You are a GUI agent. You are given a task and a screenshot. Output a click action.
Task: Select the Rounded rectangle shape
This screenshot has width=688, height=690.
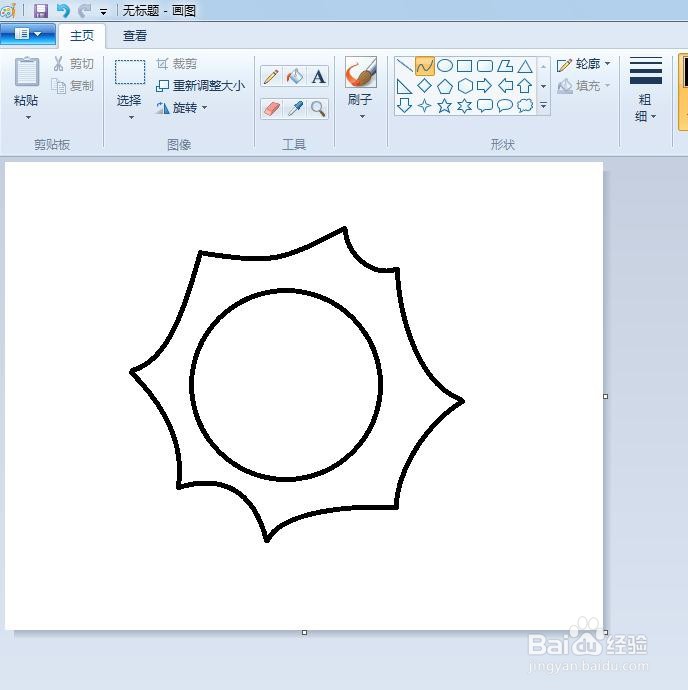click(485, 66)
